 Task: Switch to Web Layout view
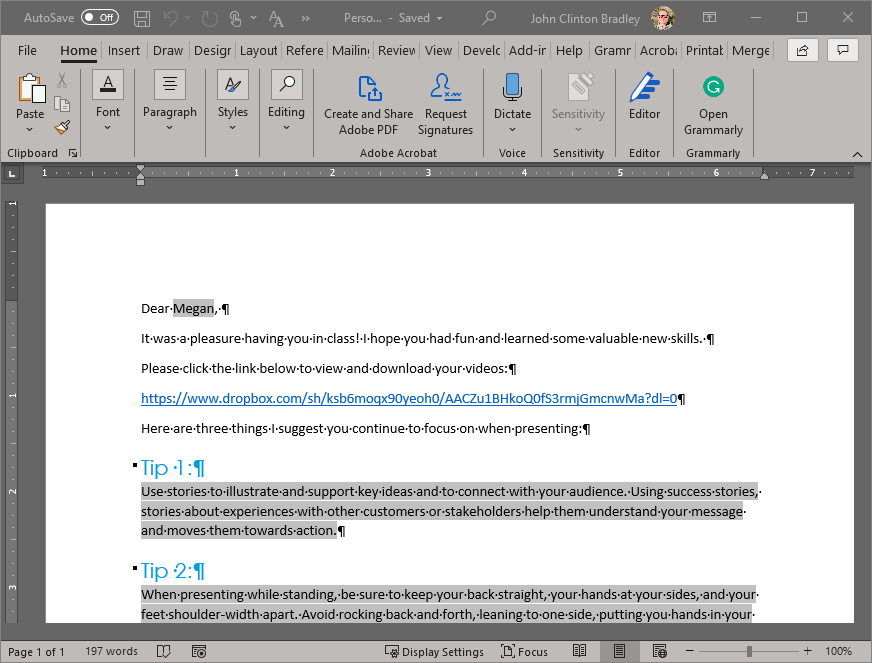tap(660, 651)
